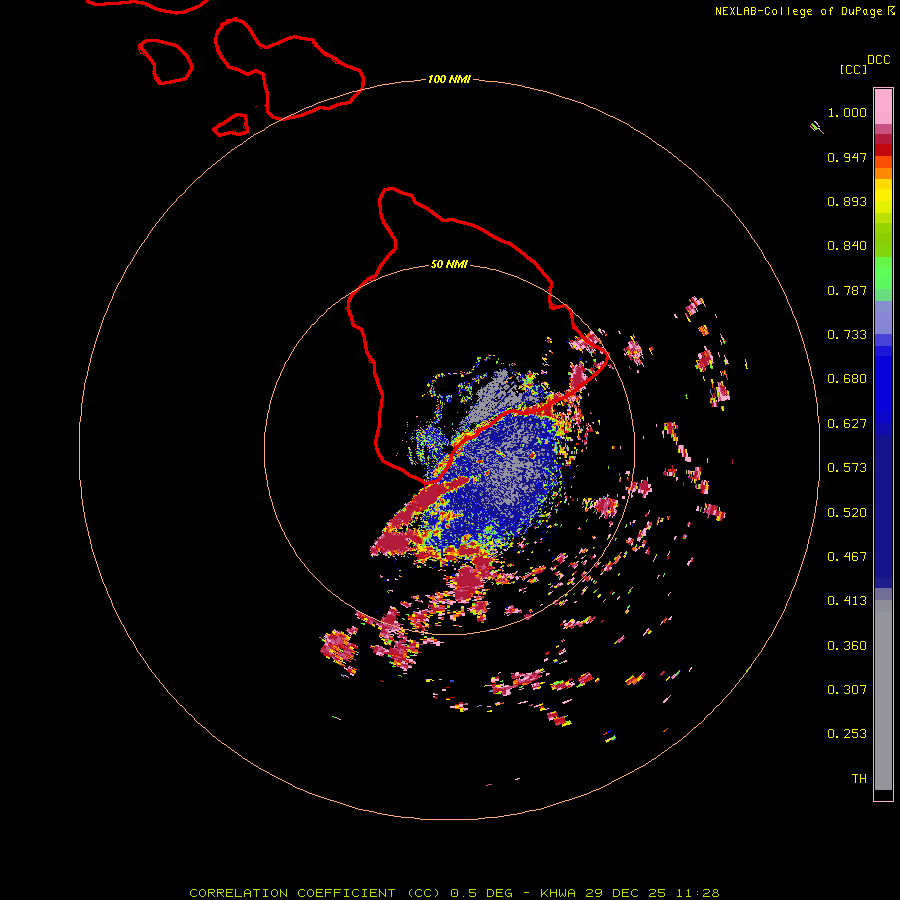
Task: Select the 0.947 scale value
Action: [847, 157]
